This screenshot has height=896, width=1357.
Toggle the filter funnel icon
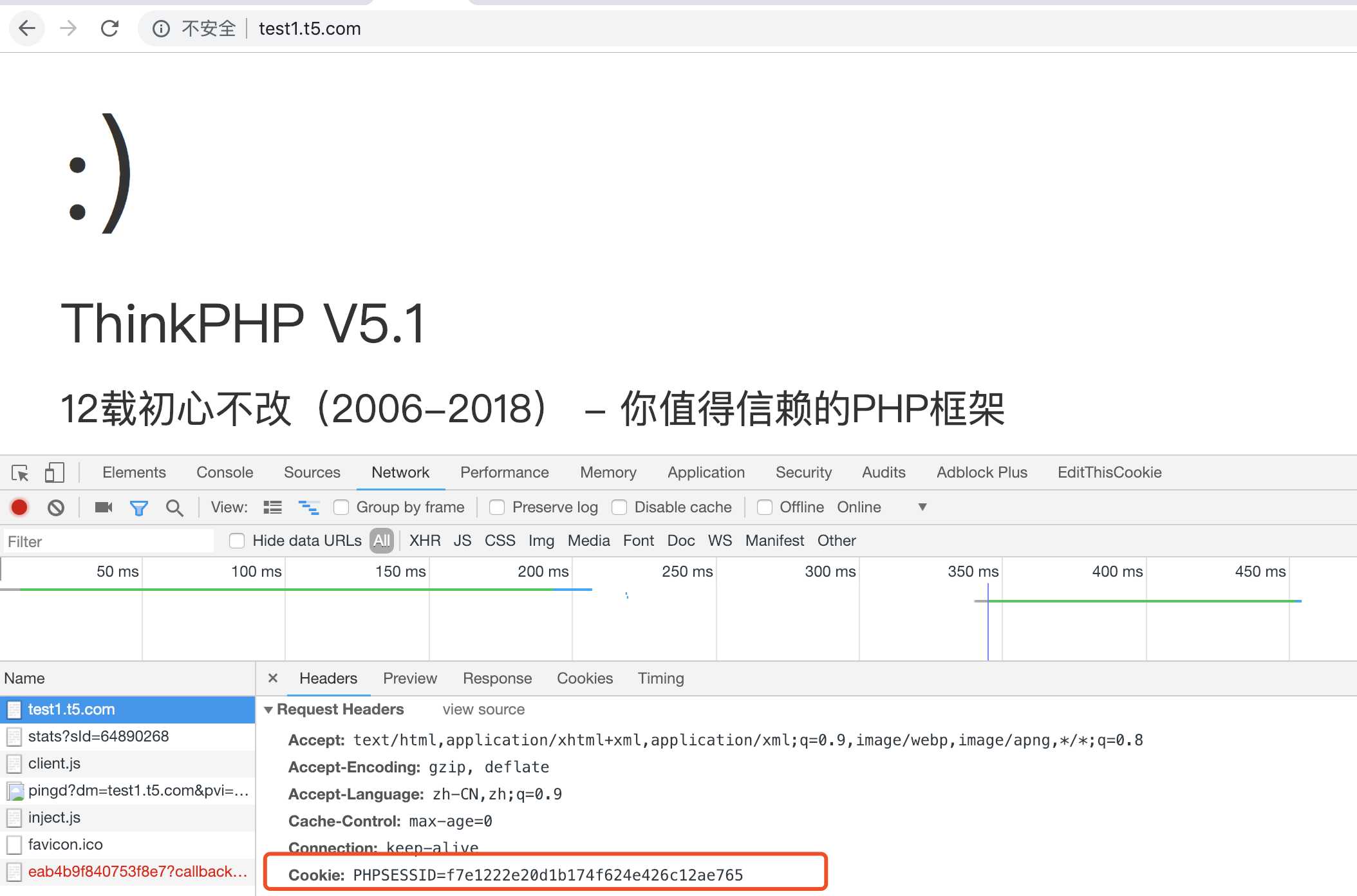[139, 508]
